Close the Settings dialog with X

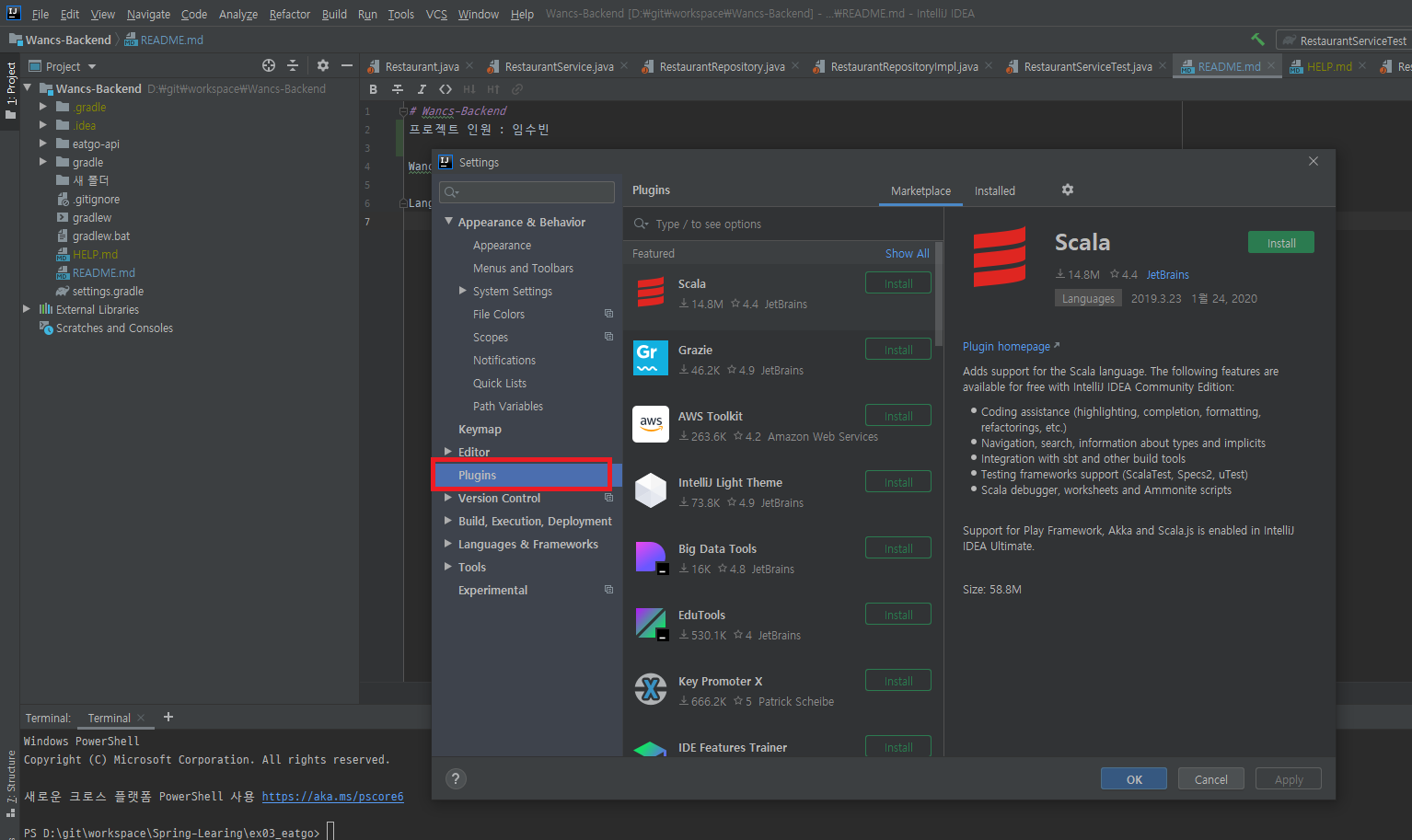pyautogui.click(x=1314, y=161)
